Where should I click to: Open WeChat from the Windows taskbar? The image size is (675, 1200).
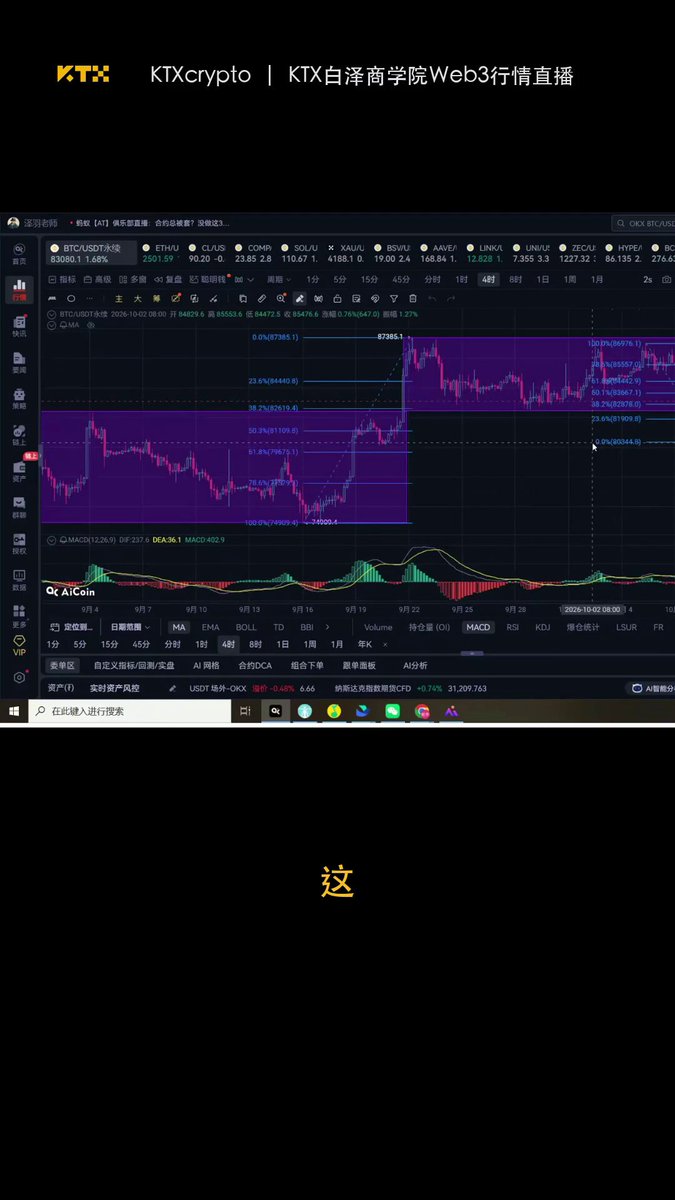coord(393,711)
